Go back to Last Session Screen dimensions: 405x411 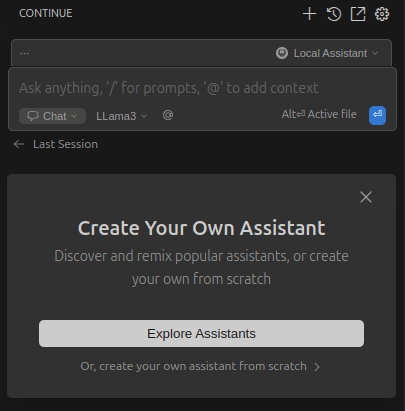click(x=56, y=144)
